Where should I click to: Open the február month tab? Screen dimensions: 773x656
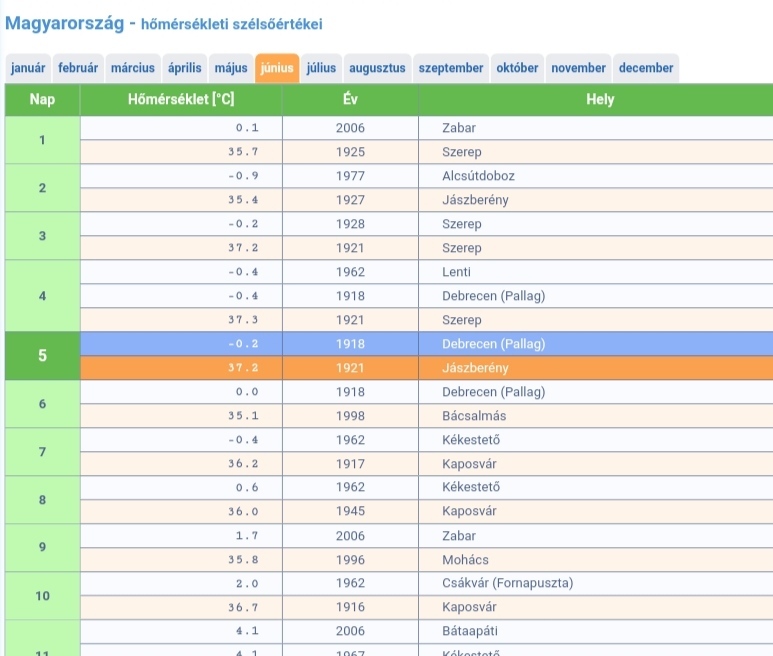pyautogui.click(x=78, y=68)
